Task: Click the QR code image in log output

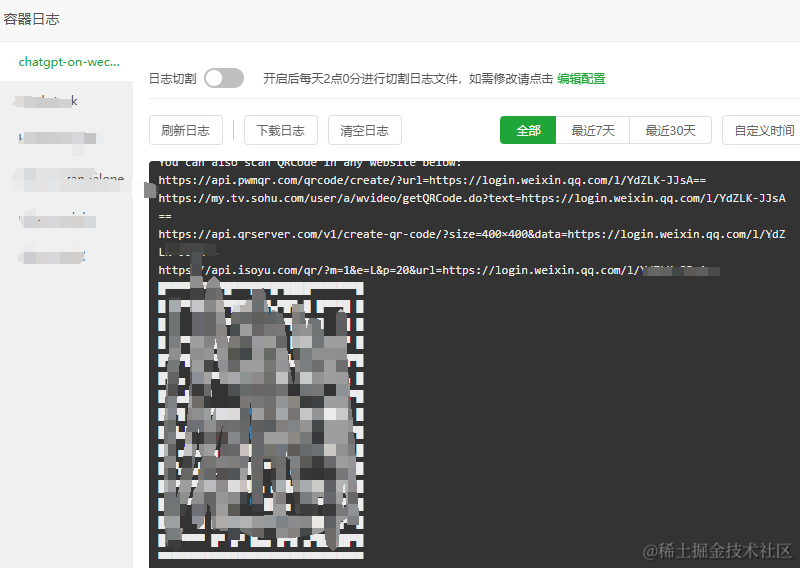Action: (261, 420)
